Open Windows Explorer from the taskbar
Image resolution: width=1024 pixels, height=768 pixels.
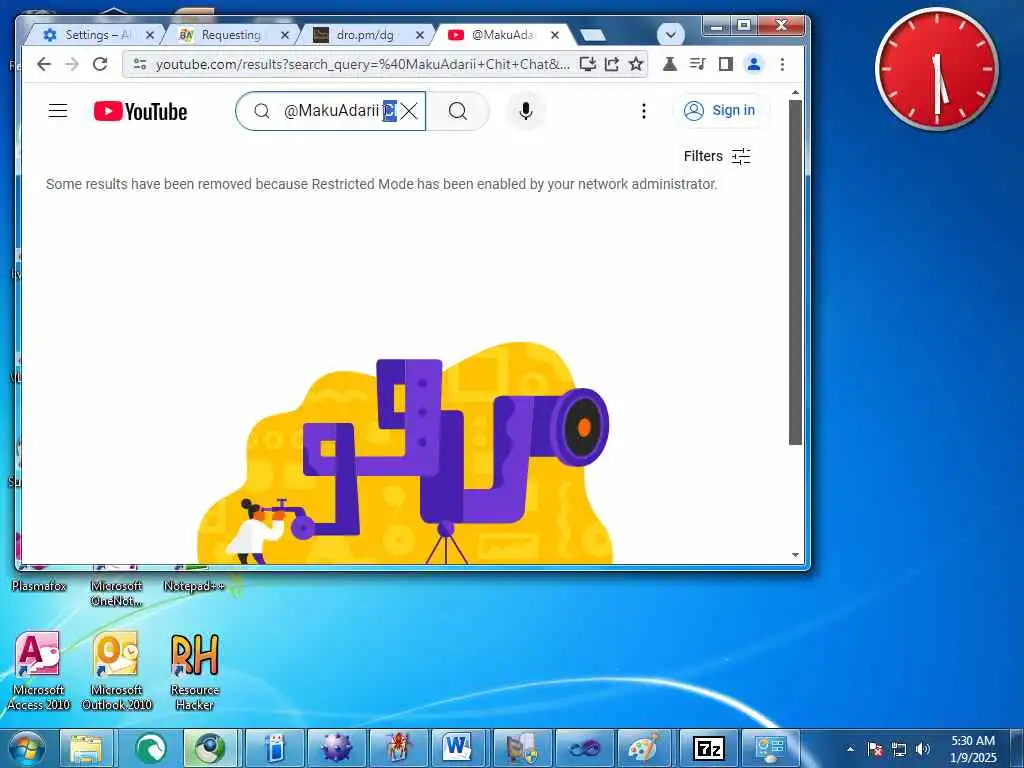(x=86, y=748)
